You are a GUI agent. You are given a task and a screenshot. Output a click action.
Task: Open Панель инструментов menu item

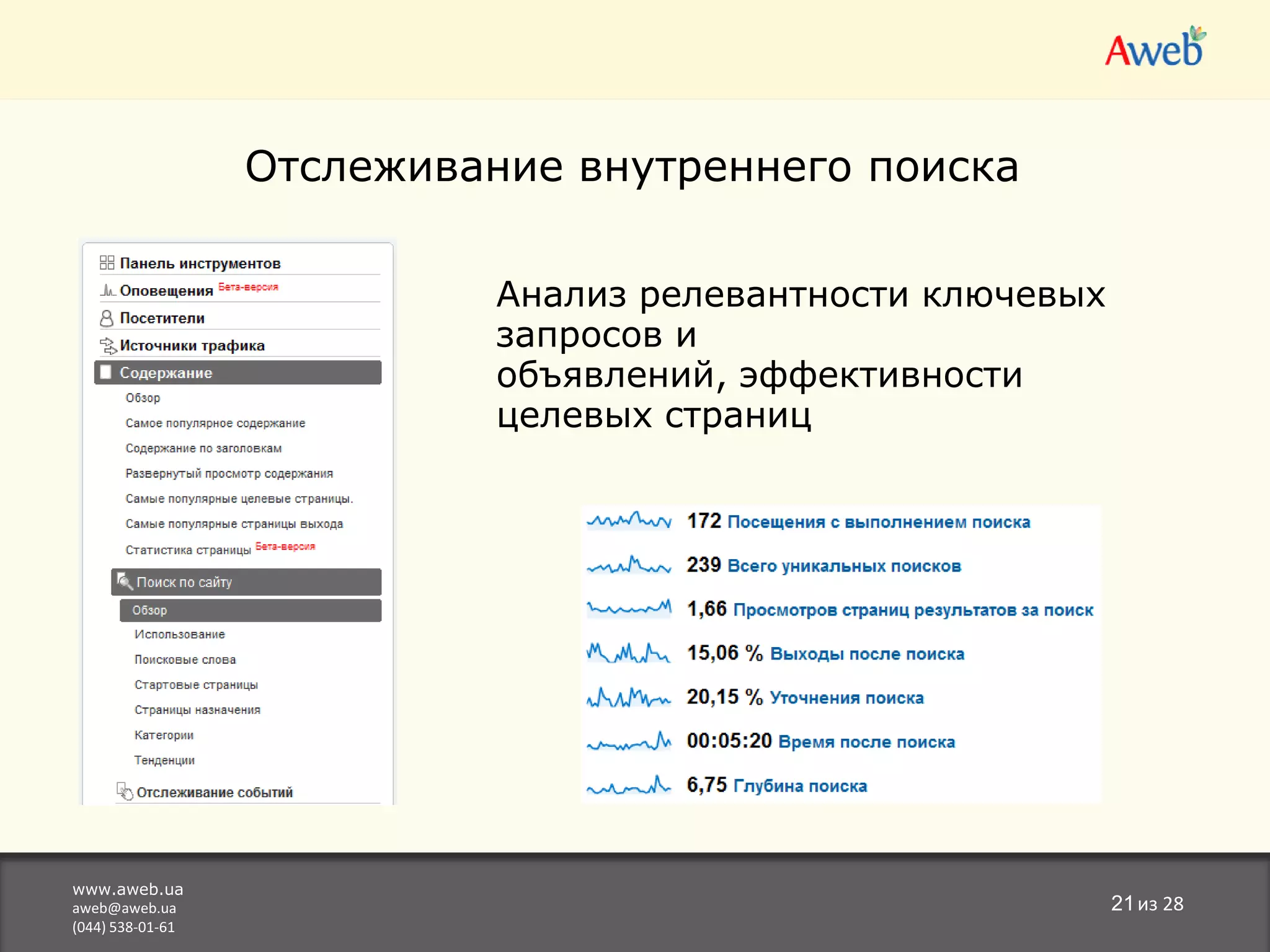tap(200, 263)
